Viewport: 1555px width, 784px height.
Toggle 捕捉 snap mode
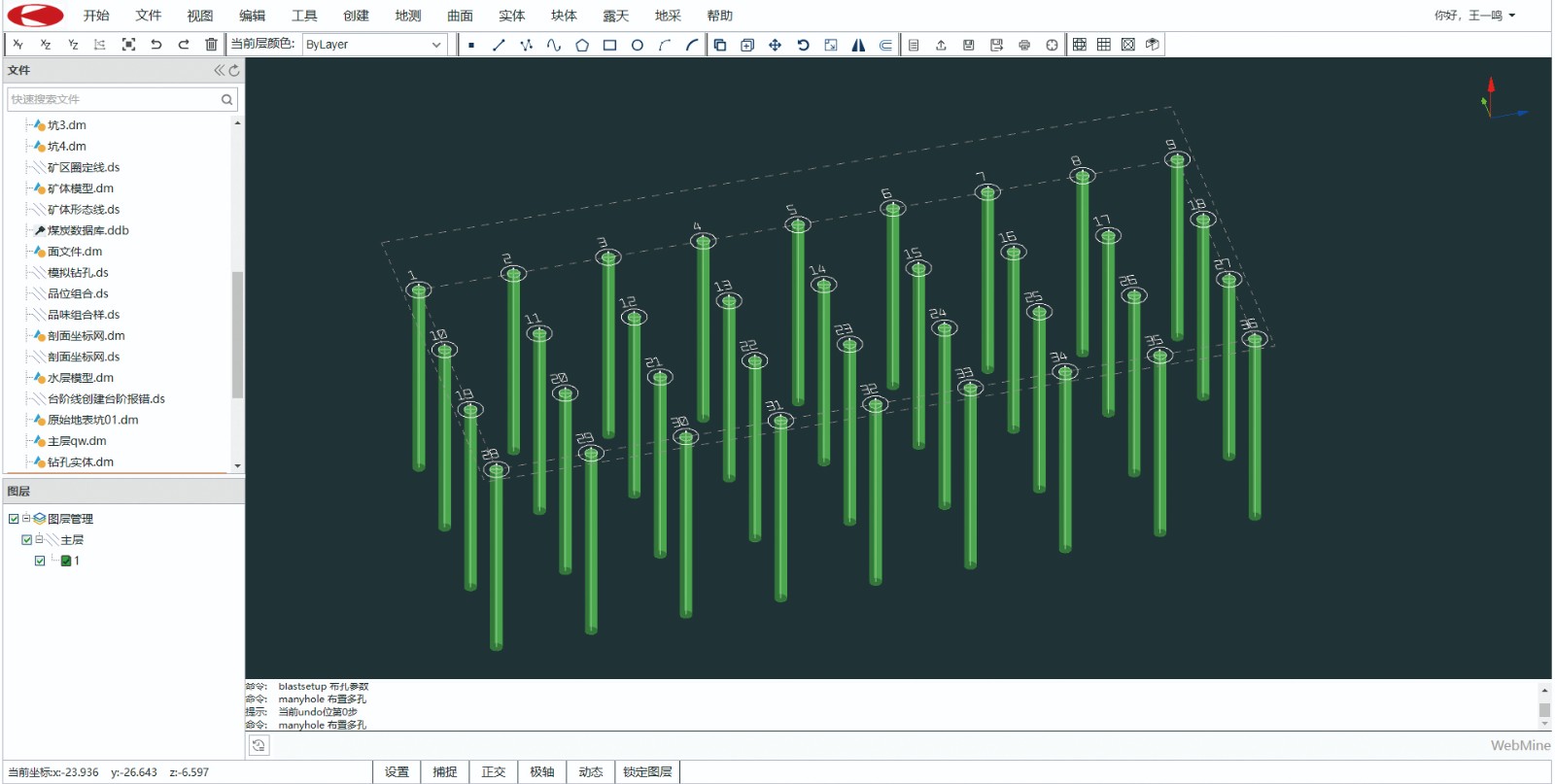[x=445, y=772]
